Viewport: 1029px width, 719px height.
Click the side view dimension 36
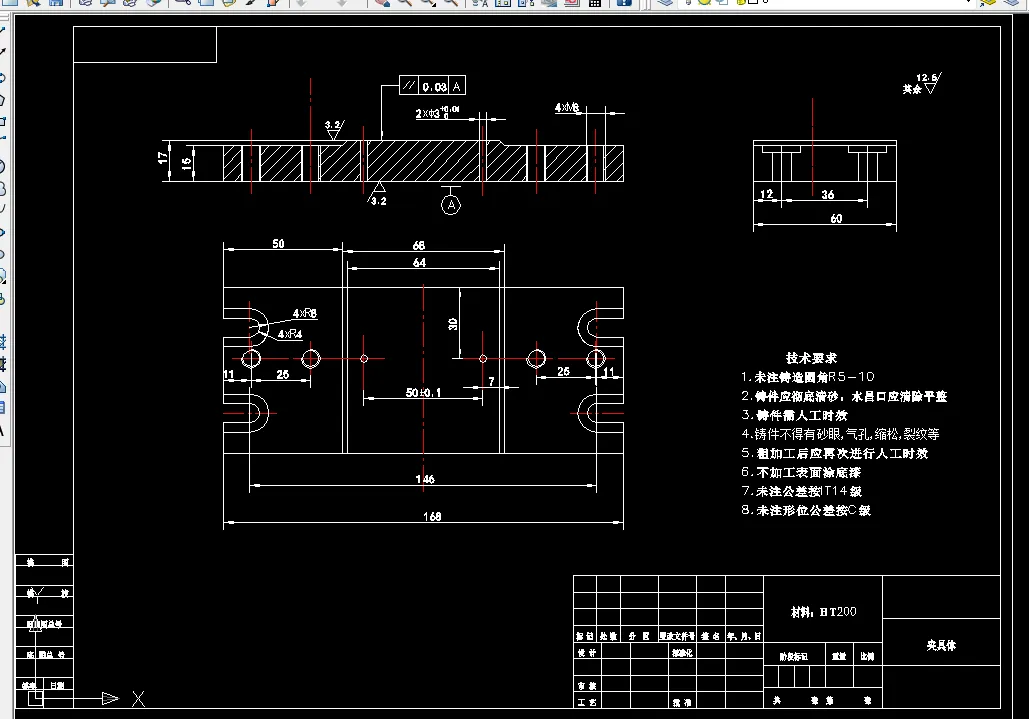[828, 195]
